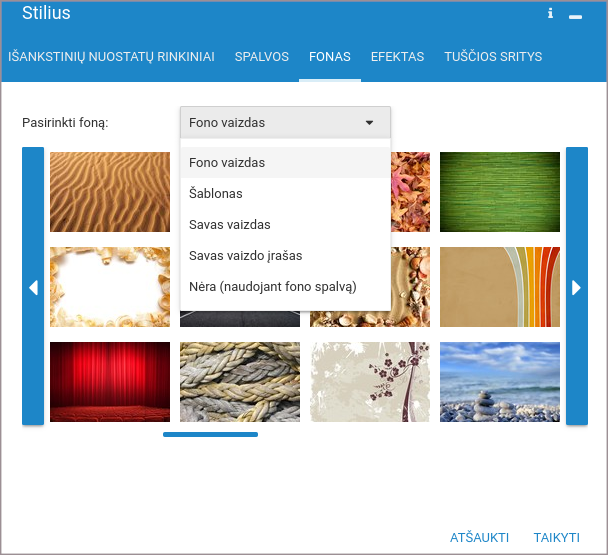Open the Fono vaizdas dropdown arrow

369,123
